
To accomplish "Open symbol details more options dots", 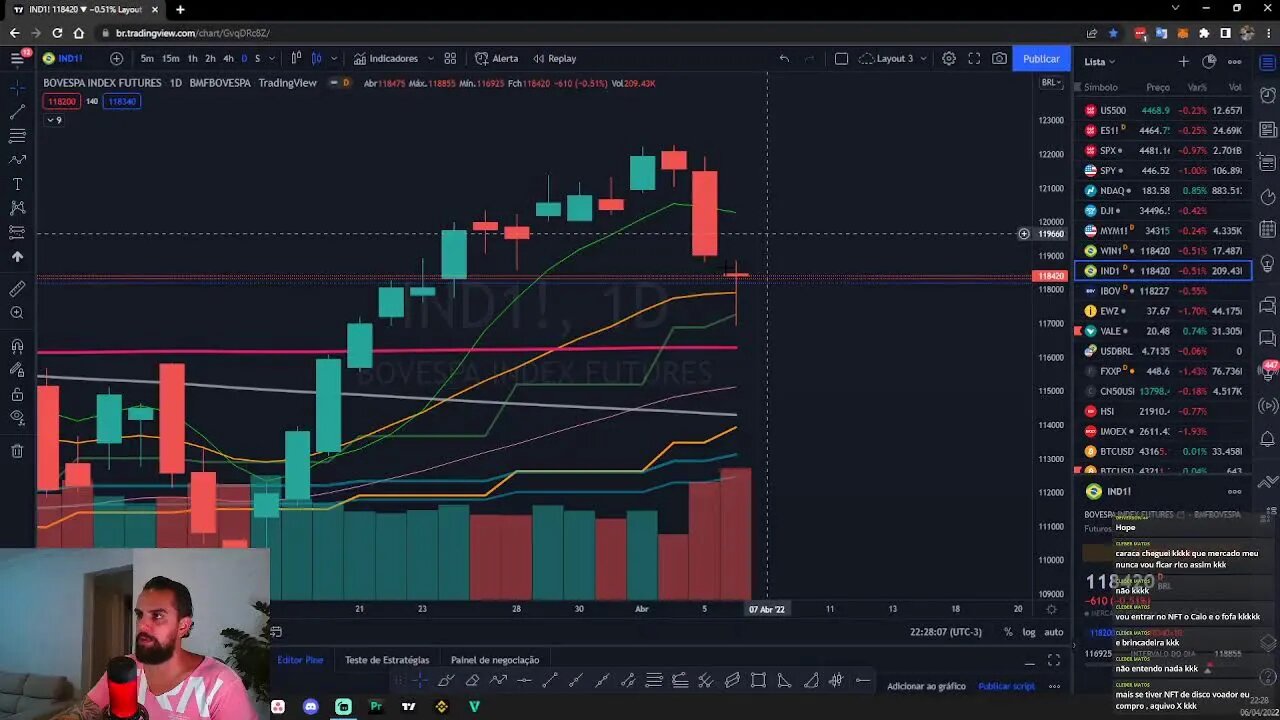I will pos(1235,491).
